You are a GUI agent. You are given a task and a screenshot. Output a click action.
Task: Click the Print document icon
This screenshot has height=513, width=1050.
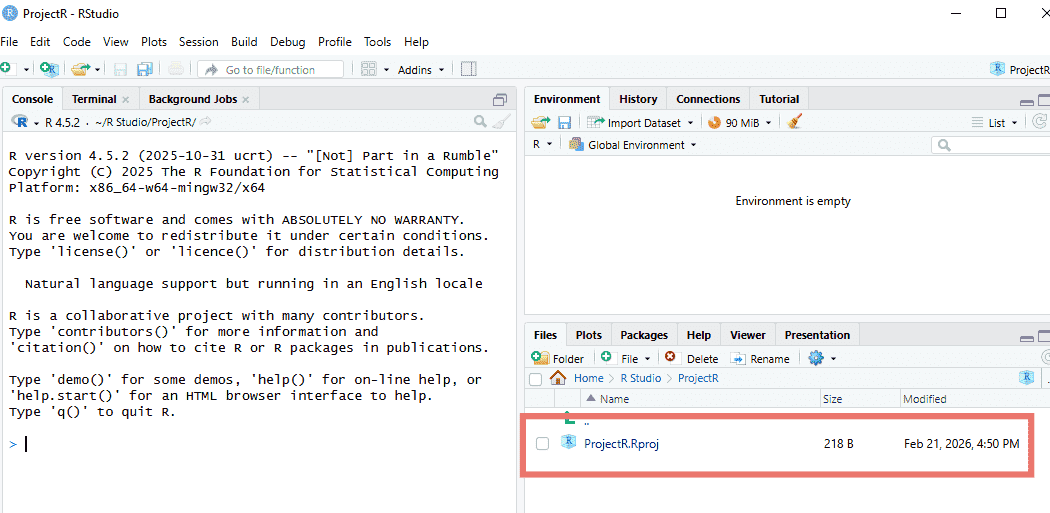coord(175,69)
